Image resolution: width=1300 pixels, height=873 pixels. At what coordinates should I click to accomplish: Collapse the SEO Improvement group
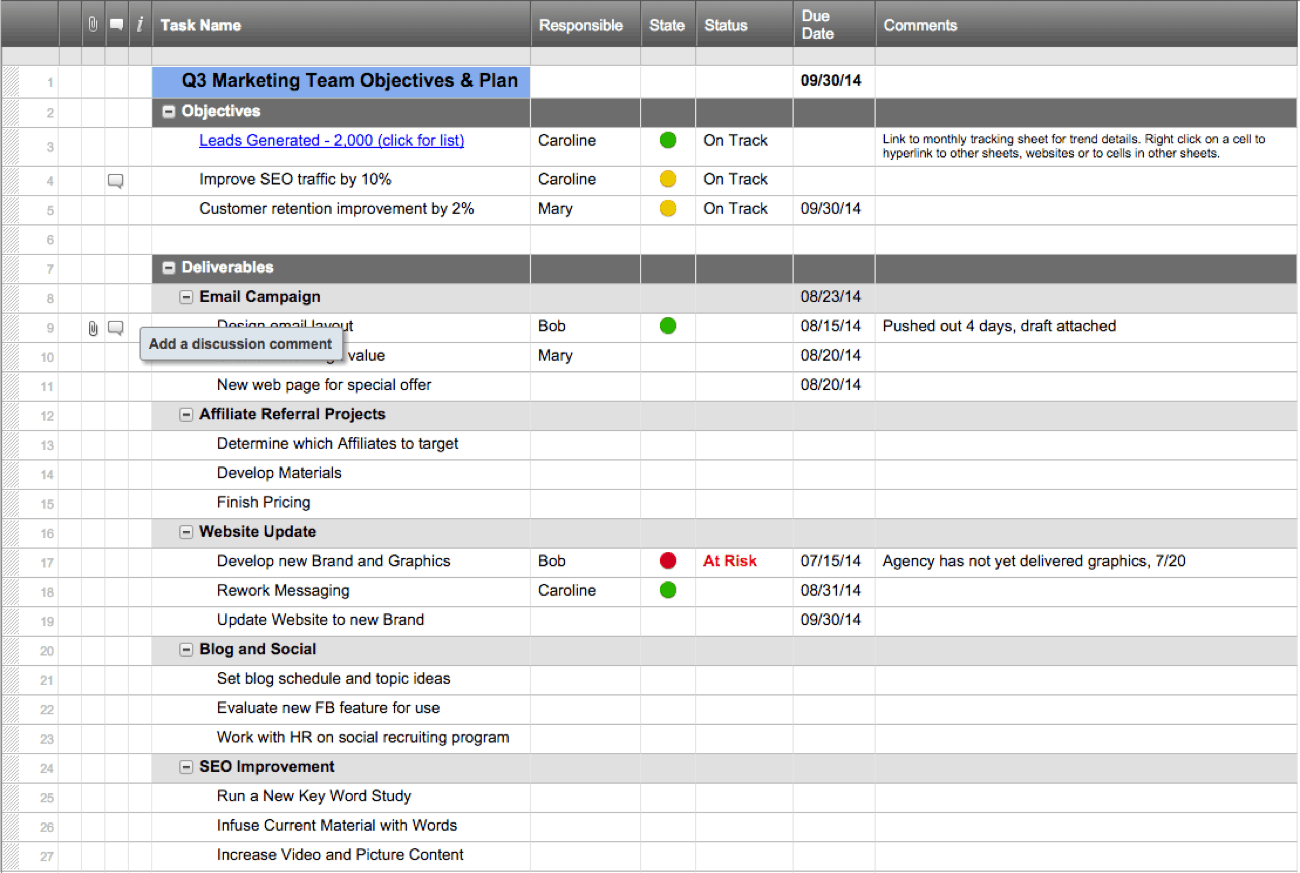coord(186,767)
